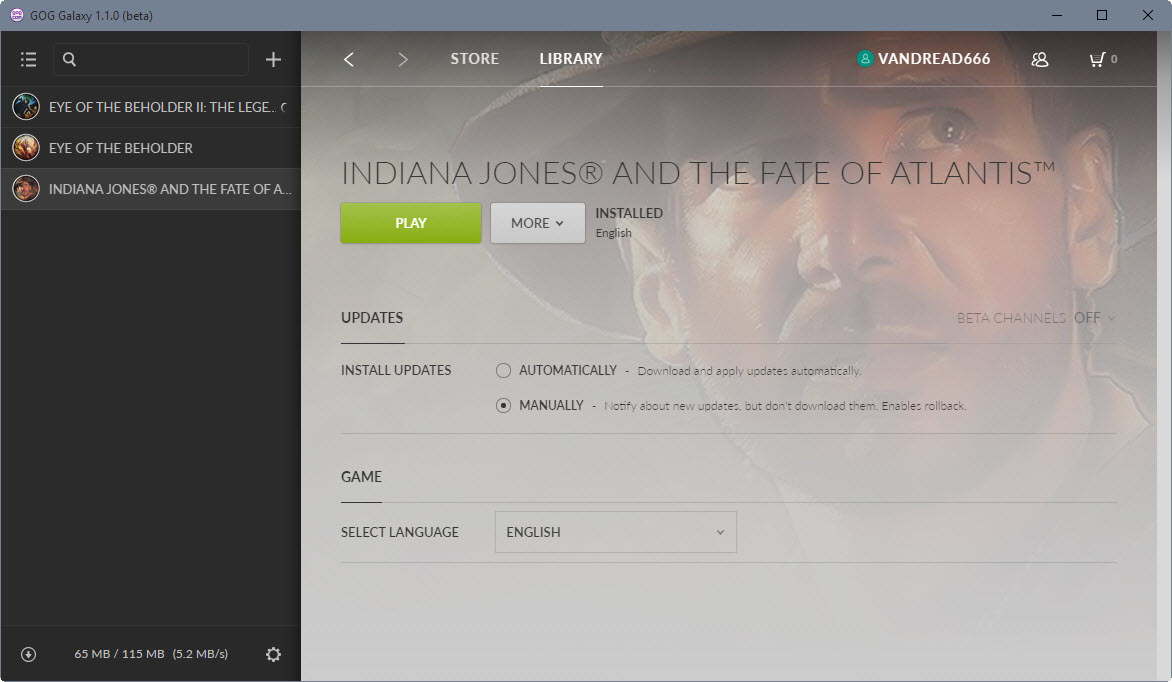Expand the Beta Channels dropdown
1172x682 pixels.
click(x=1036, y=318)
